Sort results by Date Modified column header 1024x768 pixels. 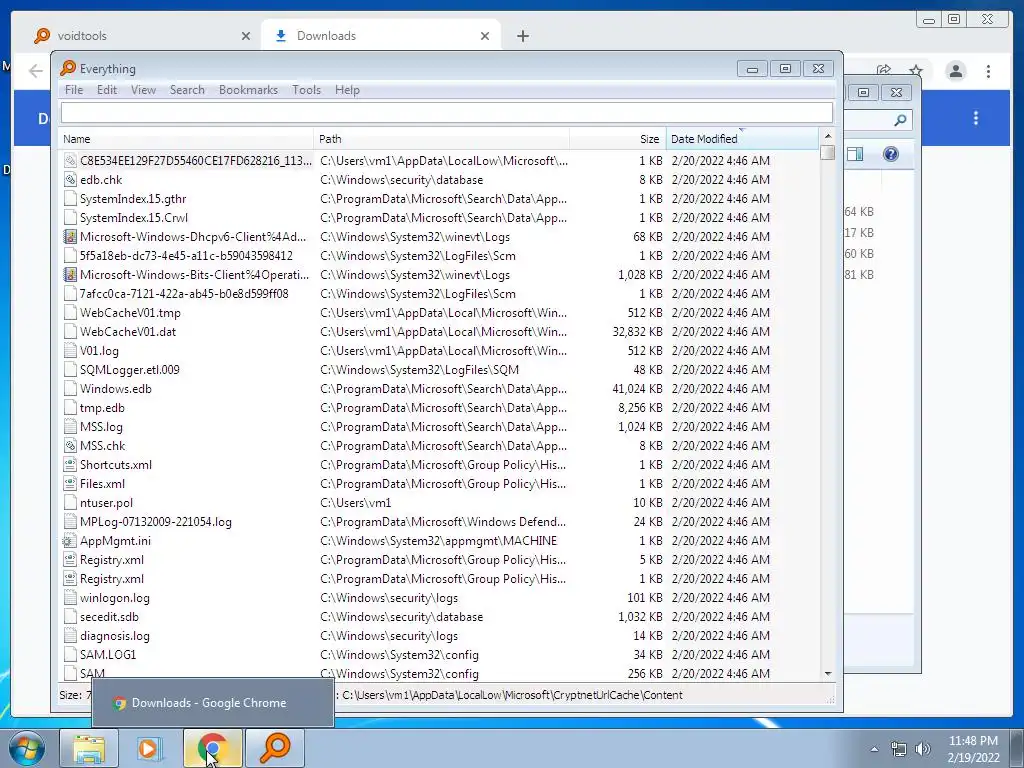(x=742, y=138)
